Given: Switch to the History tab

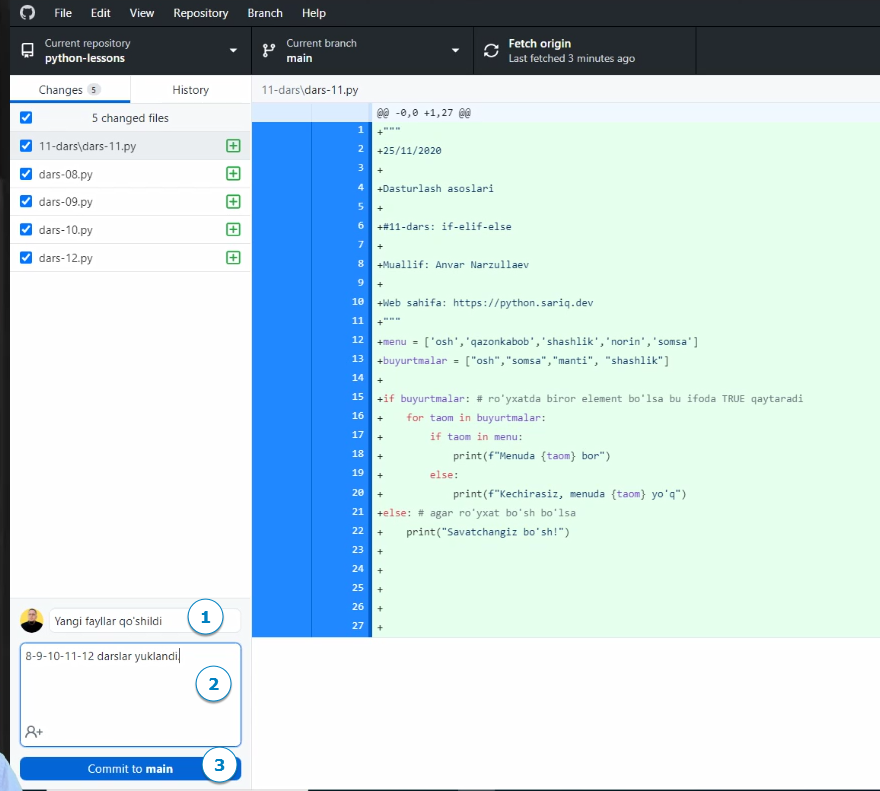Looking at the screenshot, I should coord(190,90).
